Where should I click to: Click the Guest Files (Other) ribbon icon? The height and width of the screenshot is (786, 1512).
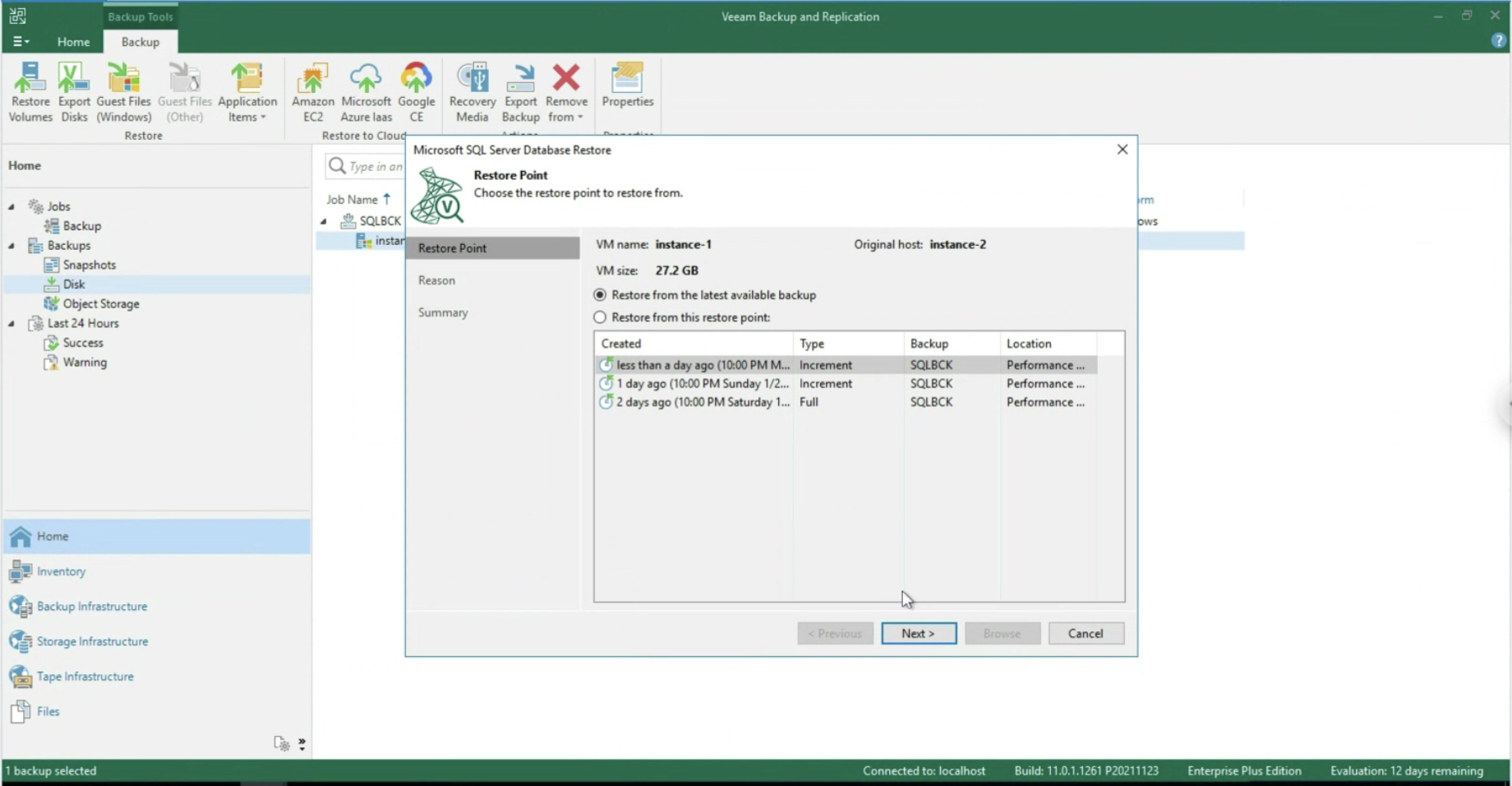(185, 92)
